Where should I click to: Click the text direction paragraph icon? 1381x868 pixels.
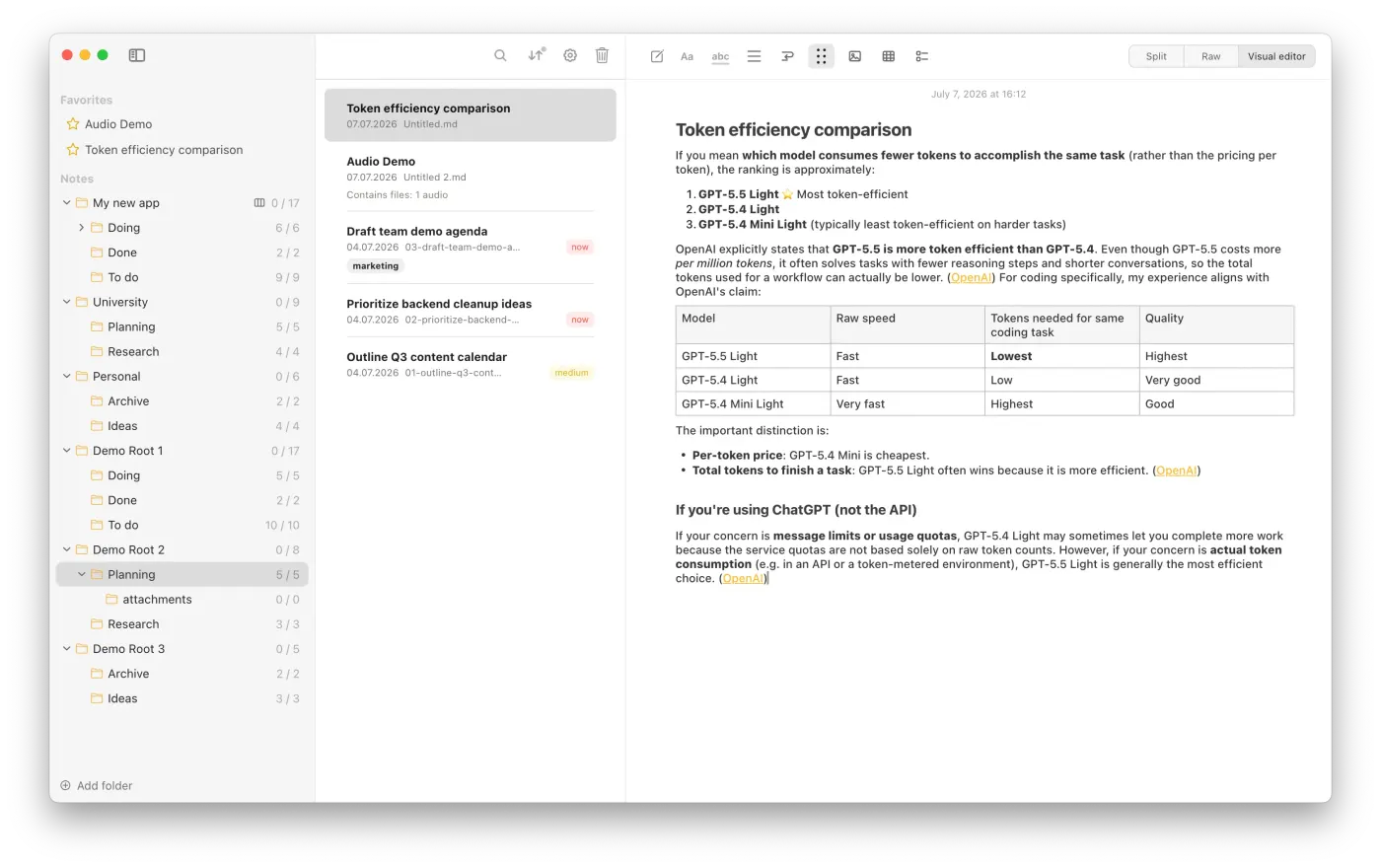pyautogui.click(x=787, y=56)
